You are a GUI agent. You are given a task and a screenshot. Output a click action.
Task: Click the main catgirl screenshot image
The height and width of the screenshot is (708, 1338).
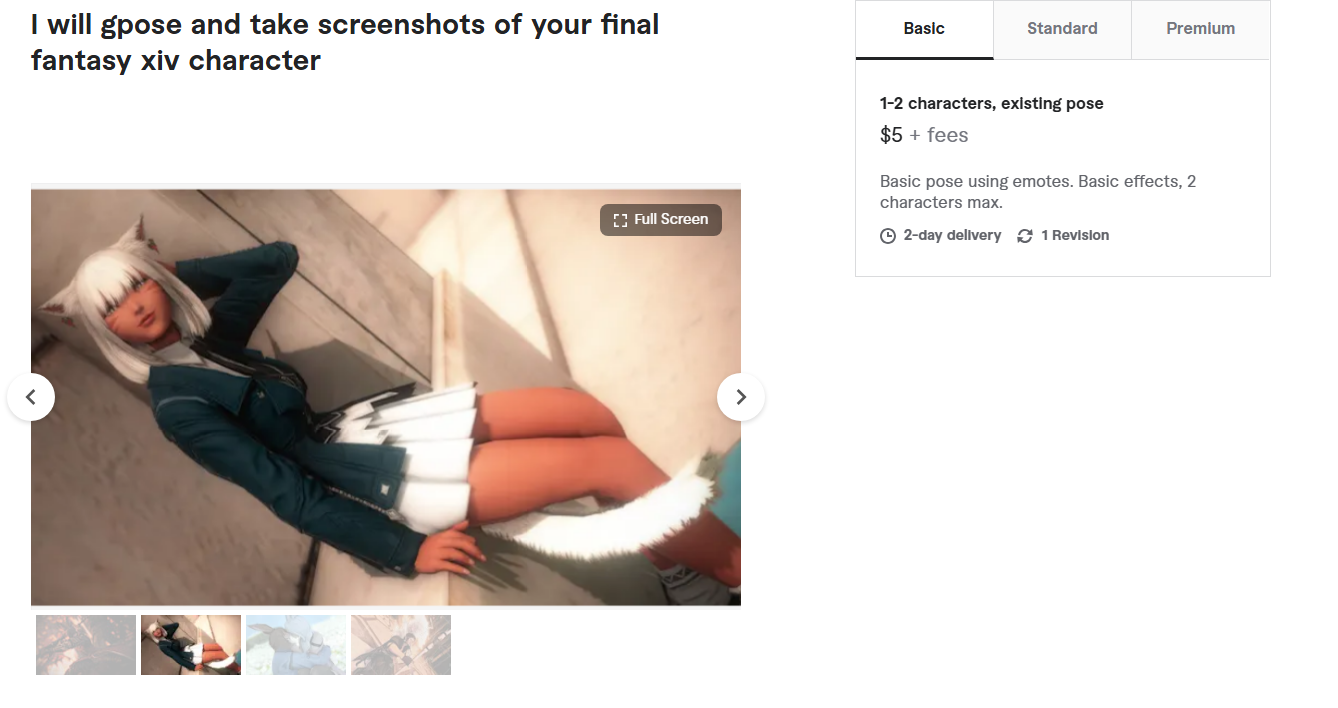(x=386, y=397)
